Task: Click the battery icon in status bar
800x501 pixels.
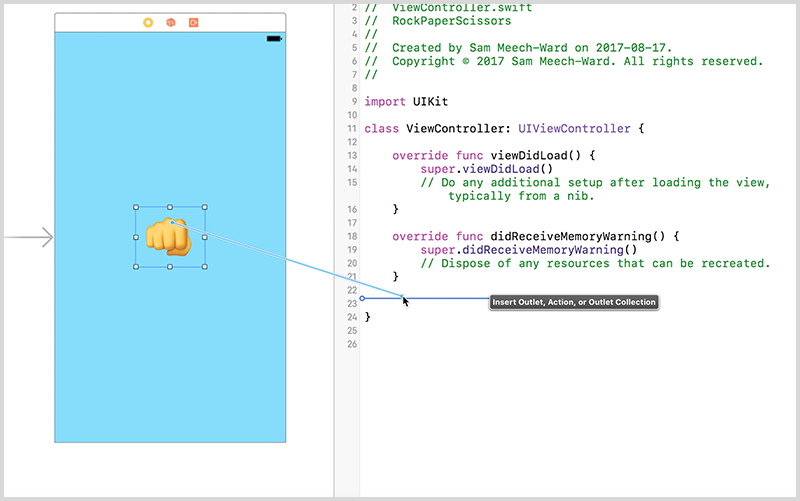Action: click(x=273, y=39)
